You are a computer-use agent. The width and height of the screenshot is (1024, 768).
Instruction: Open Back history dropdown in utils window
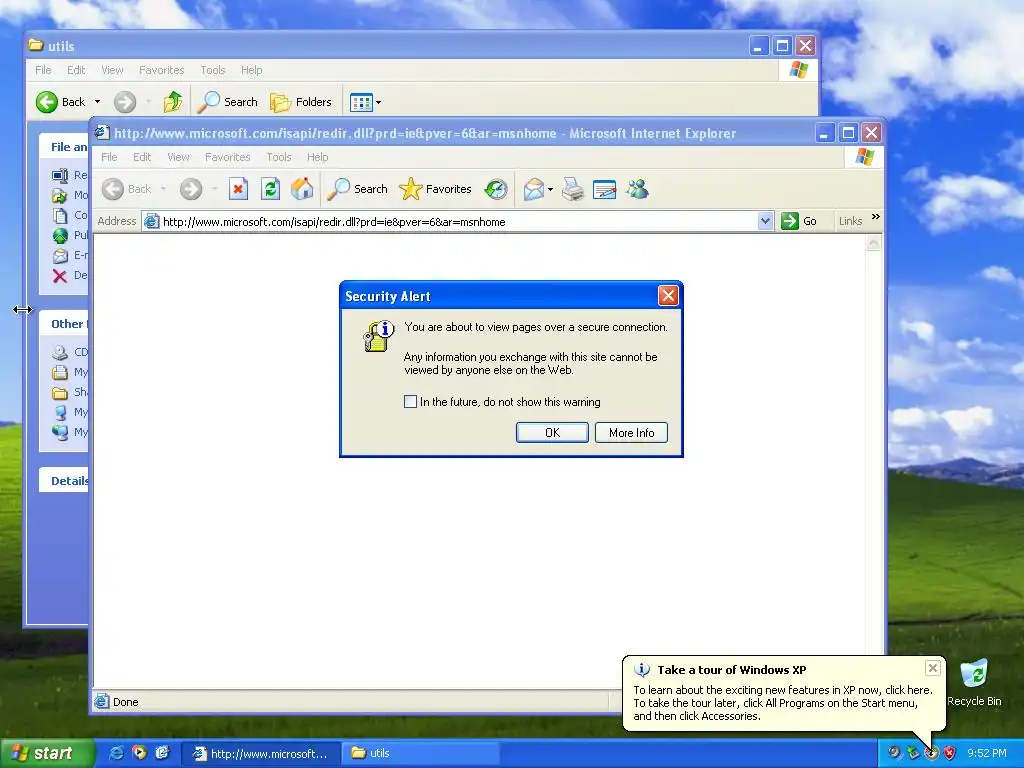(x=97, y=102)
